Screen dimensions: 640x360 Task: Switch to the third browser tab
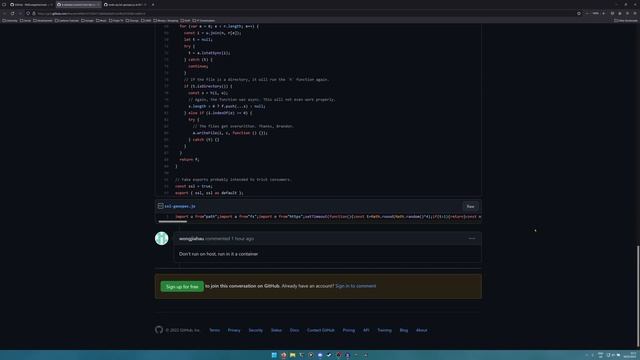(x=125, y=4)
